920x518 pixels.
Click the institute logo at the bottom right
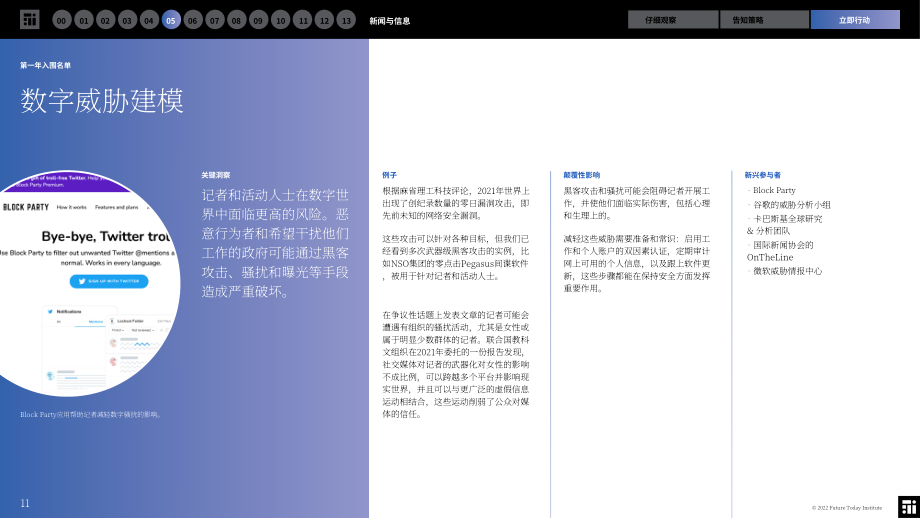909,507
